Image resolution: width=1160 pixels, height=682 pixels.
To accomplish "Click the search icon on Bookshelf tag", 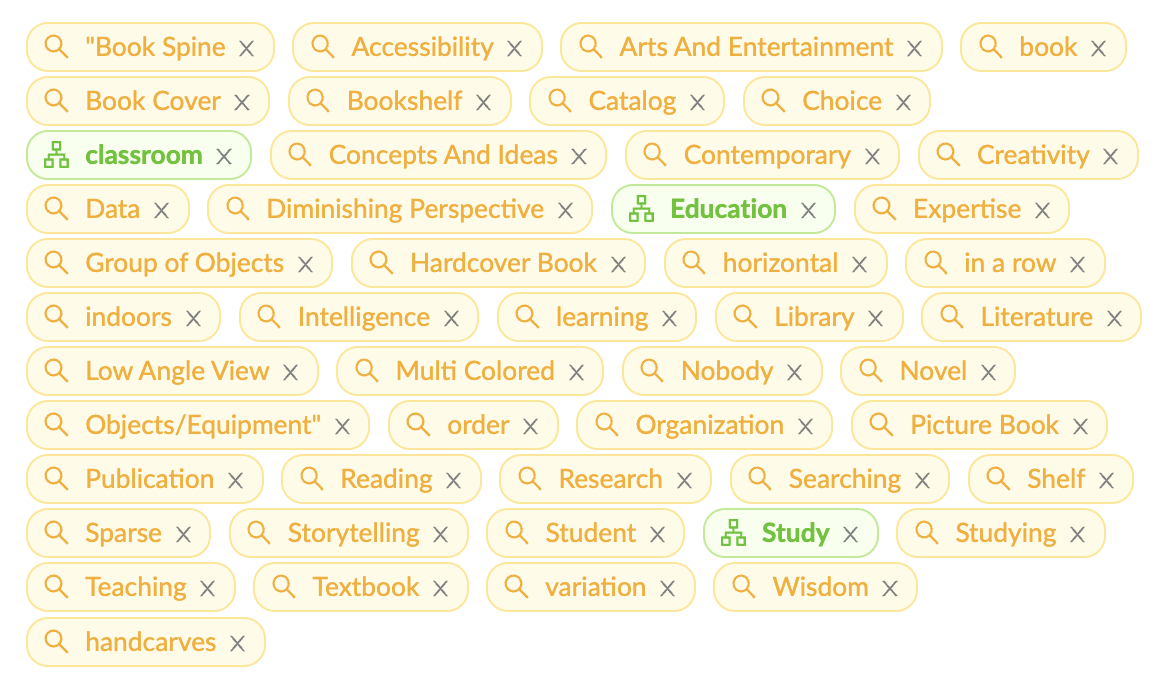I will (x=318, y=100).
